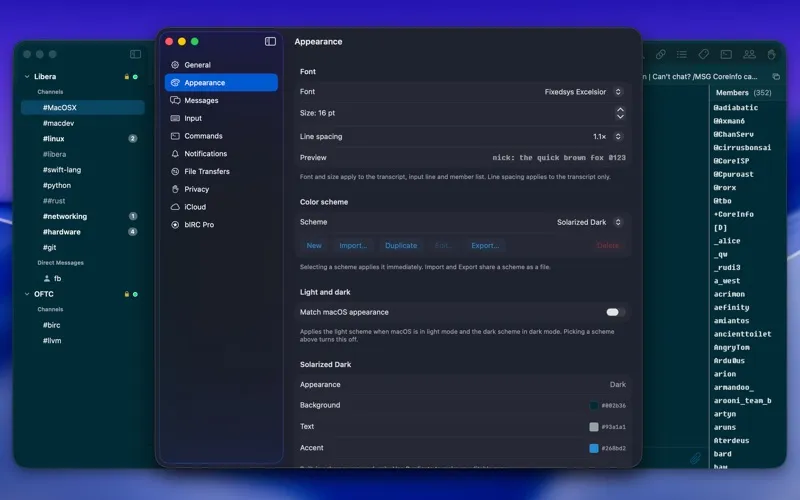Select the #macdev channel

tap(83, 123)
